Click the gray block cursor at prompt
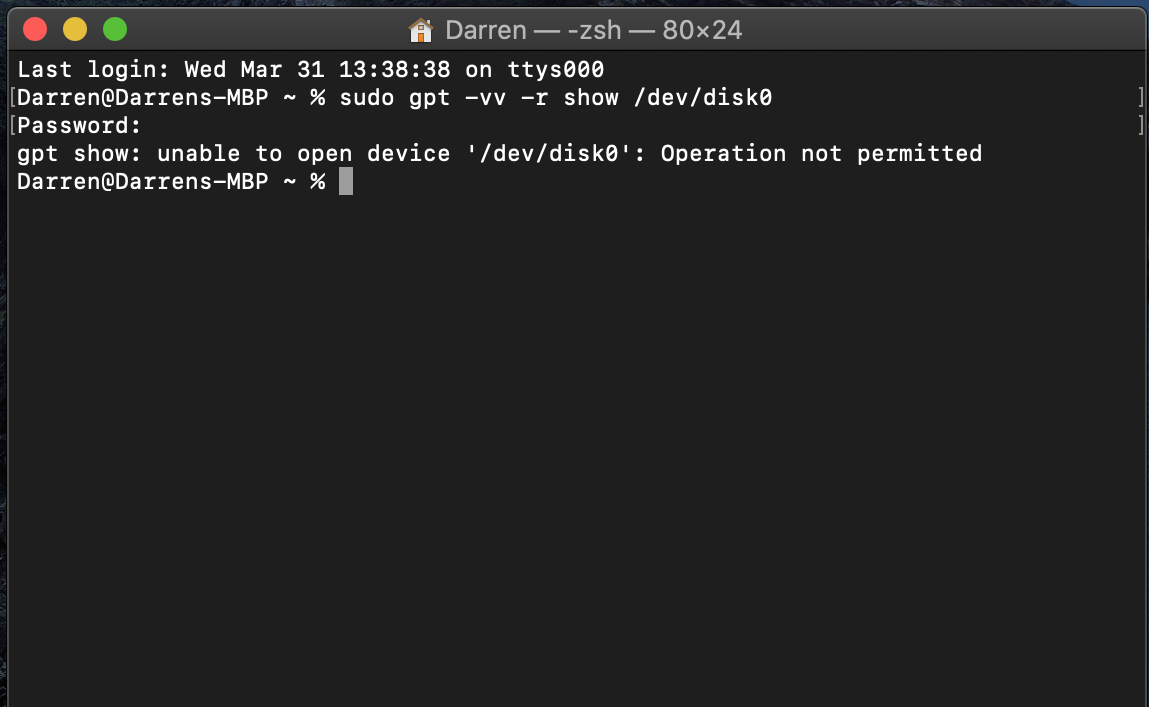The image size is (1149, 707). (346, 182)
